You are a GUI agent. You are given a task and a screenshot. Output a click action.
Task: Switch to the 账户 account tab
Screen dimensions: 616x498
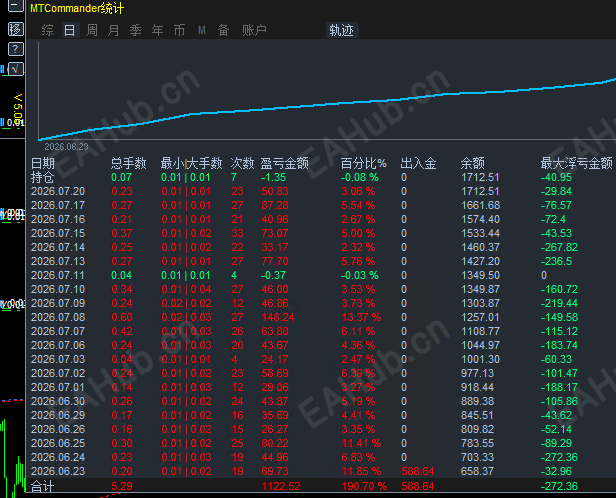pyautogui.click(x=255, y=30)
